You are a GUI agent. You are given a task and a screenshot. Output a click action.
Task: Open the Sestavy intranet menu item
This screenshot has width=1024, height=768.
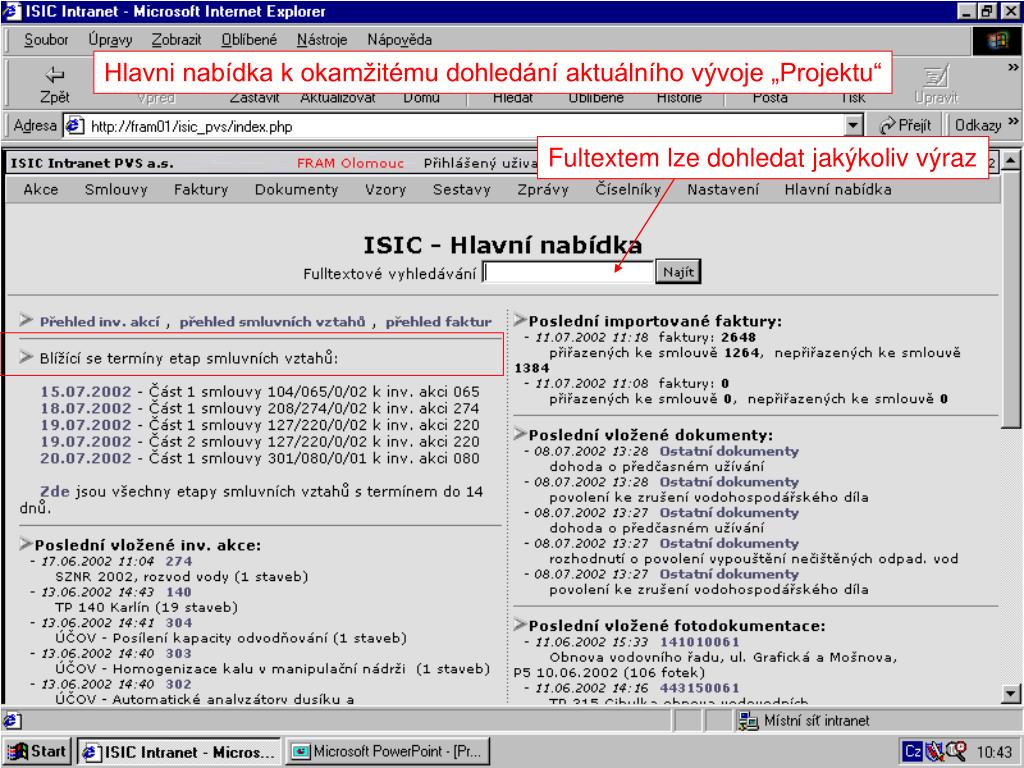(x=461, y=189)
